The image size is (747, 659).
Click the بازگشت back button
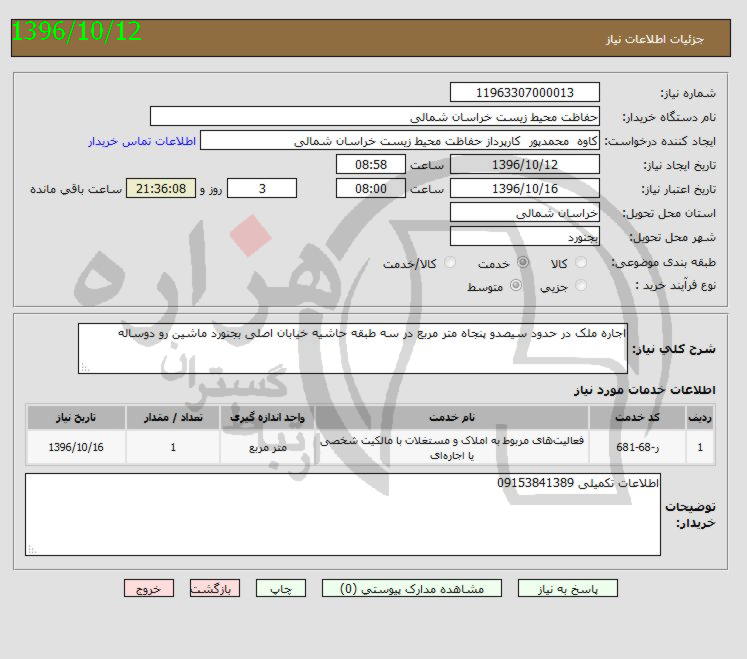tap(214, 588)
